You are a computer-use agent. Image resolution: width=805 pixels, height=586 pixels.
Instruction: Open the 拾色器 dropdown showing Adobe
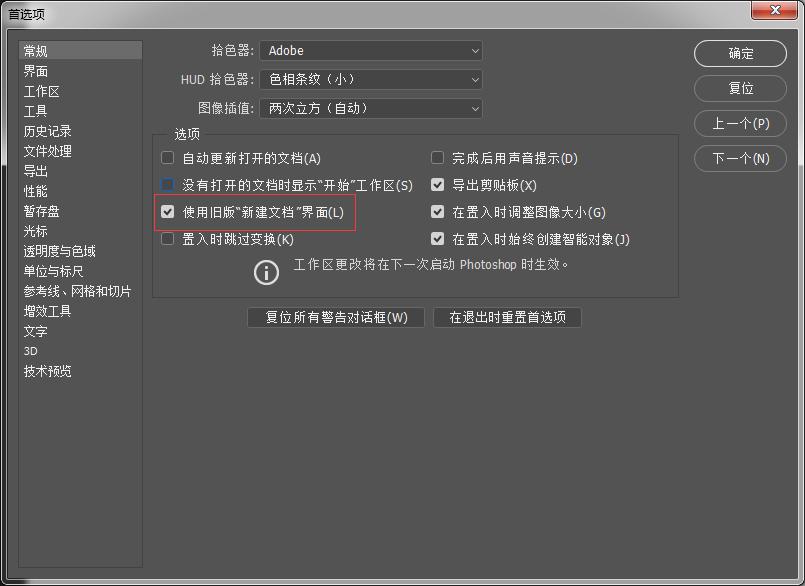click(x=371, y=50)
